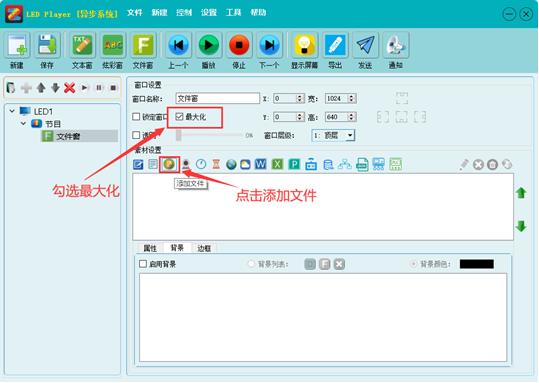Click the 保存 (Save) toolbar icon

point(47,45)
